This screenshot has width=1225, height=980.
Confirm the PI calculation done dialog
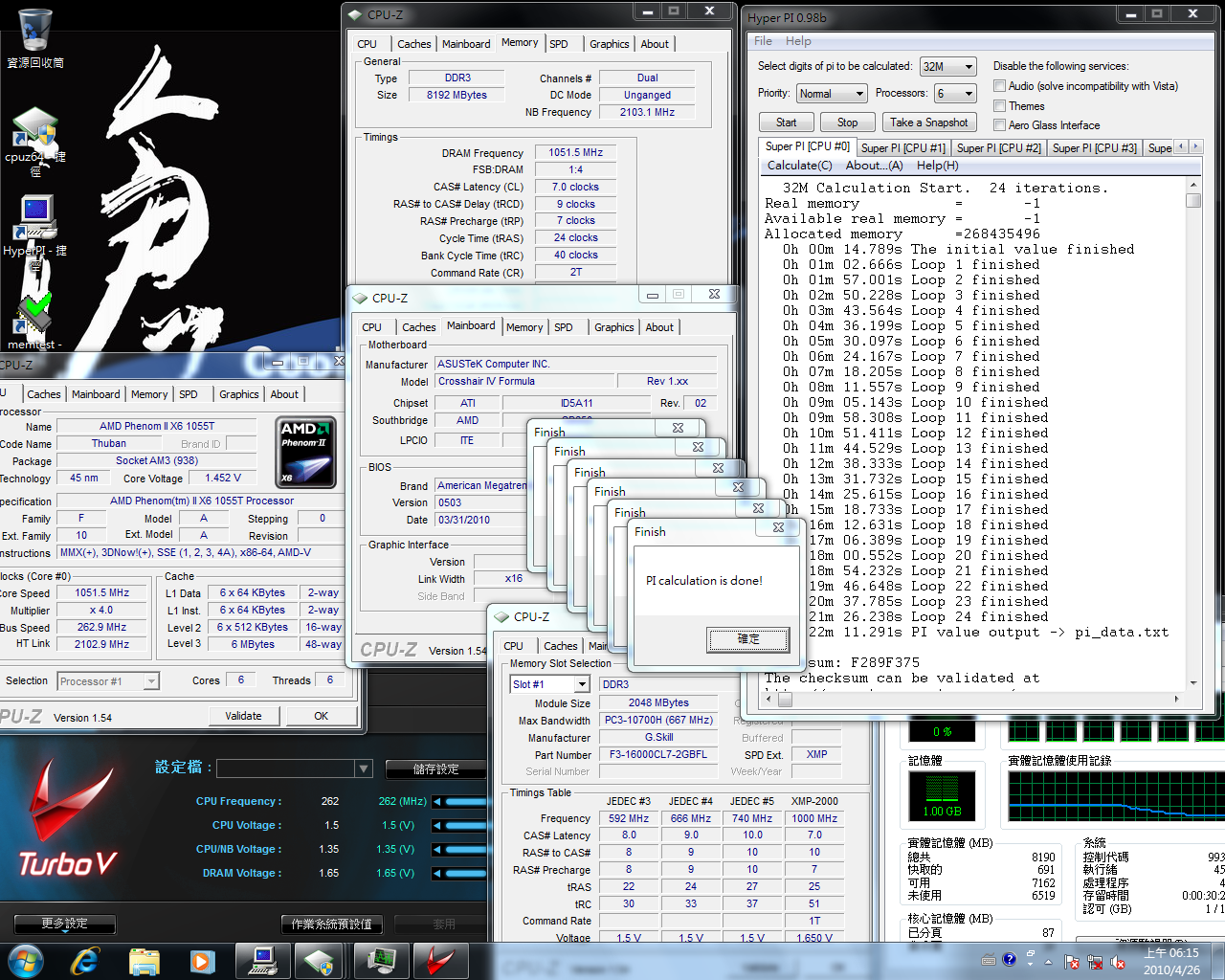[x=748, y=639]
